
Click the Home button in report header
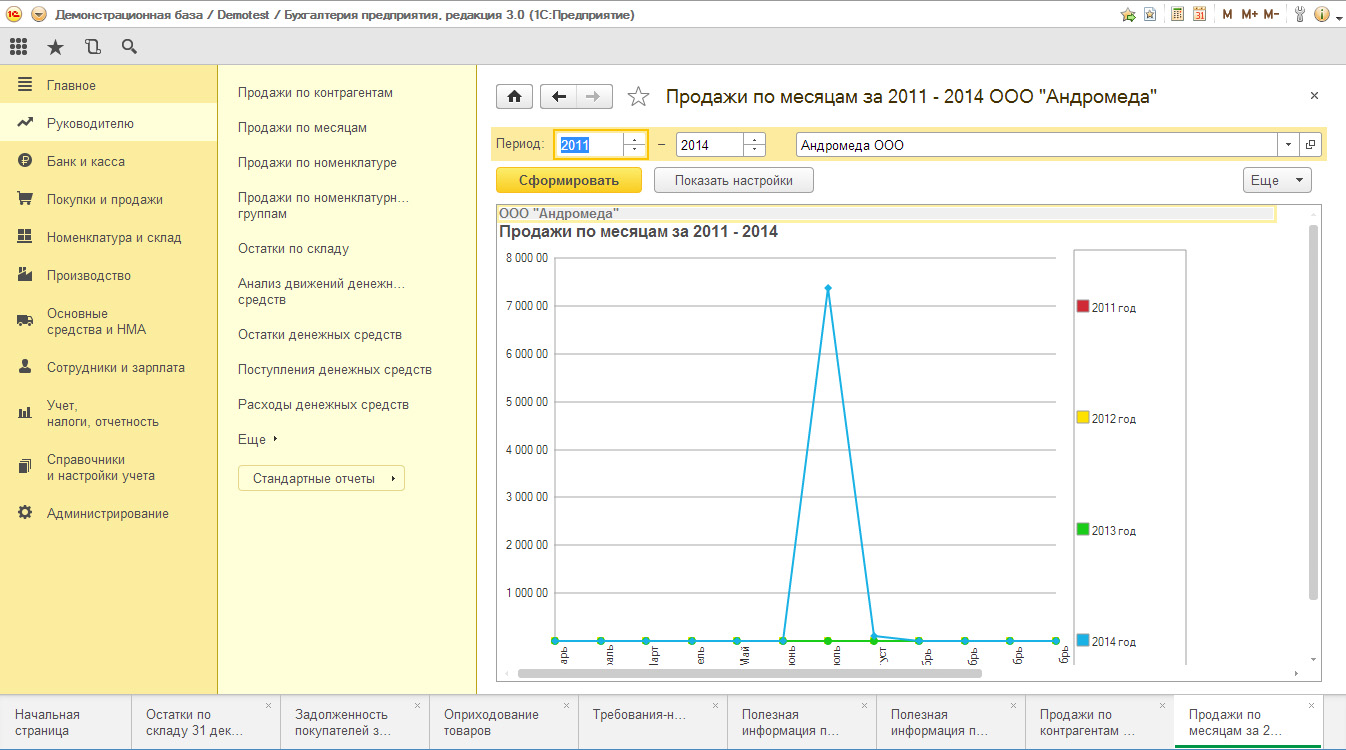(x=515, y=96)
